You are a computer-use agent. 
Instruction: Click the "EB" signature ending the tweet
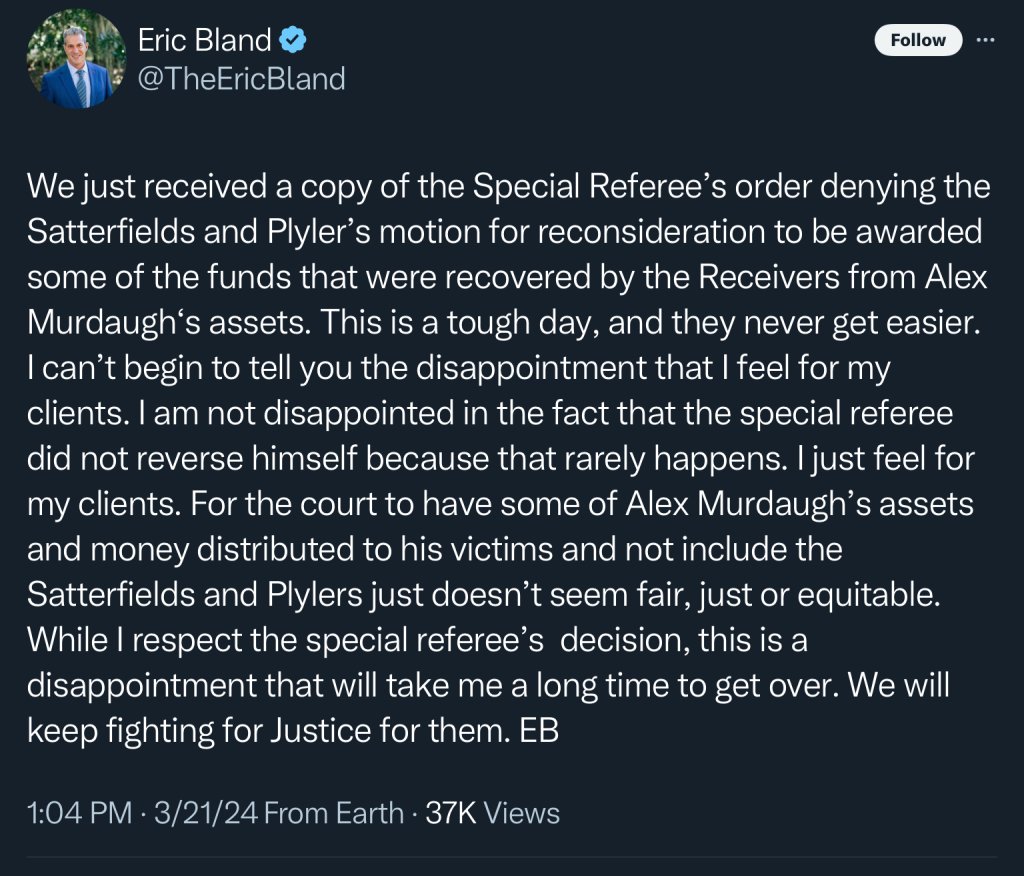(539, 731)
